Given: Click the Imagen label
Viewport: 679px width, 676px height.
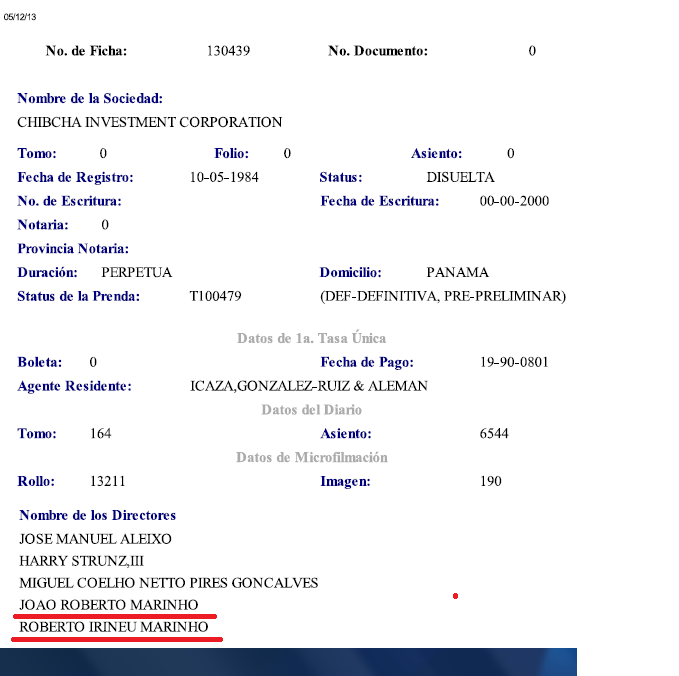Looking at the screenshot, I should [346, 481].
